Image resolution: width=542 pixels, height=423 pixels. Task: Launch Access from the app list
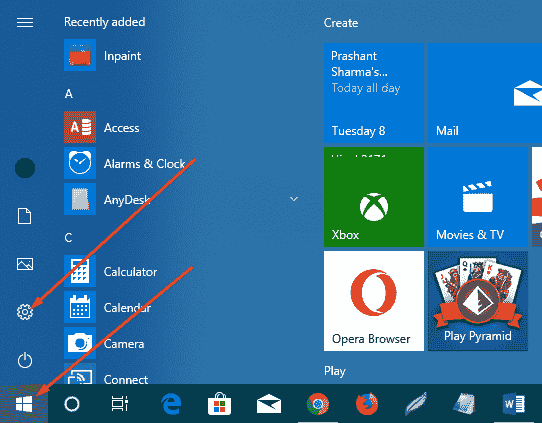pyautogui.click(x=80, y=127)
